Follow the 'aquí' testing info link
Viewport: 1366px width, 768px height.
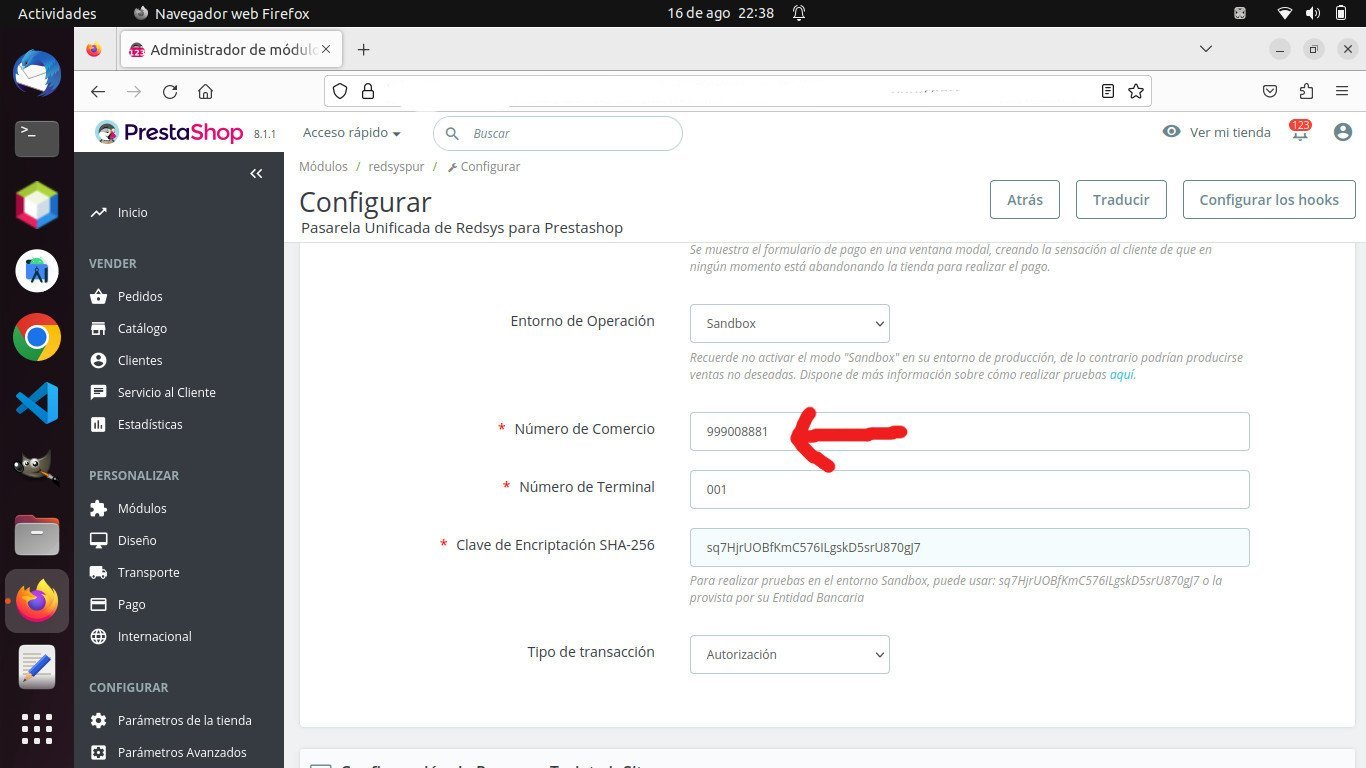(x=1121, y=375)
